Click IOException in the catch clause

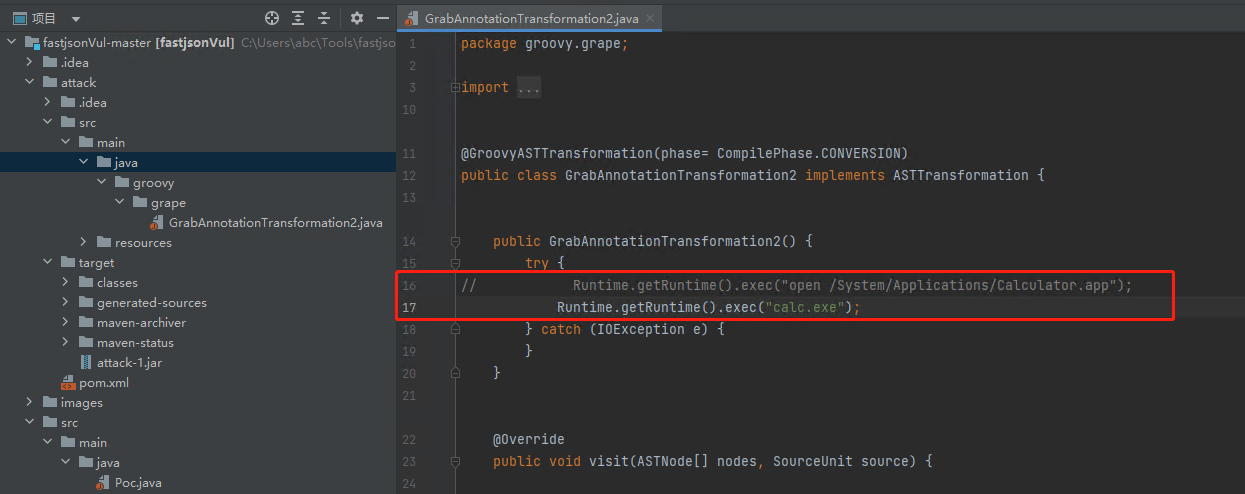636,329
